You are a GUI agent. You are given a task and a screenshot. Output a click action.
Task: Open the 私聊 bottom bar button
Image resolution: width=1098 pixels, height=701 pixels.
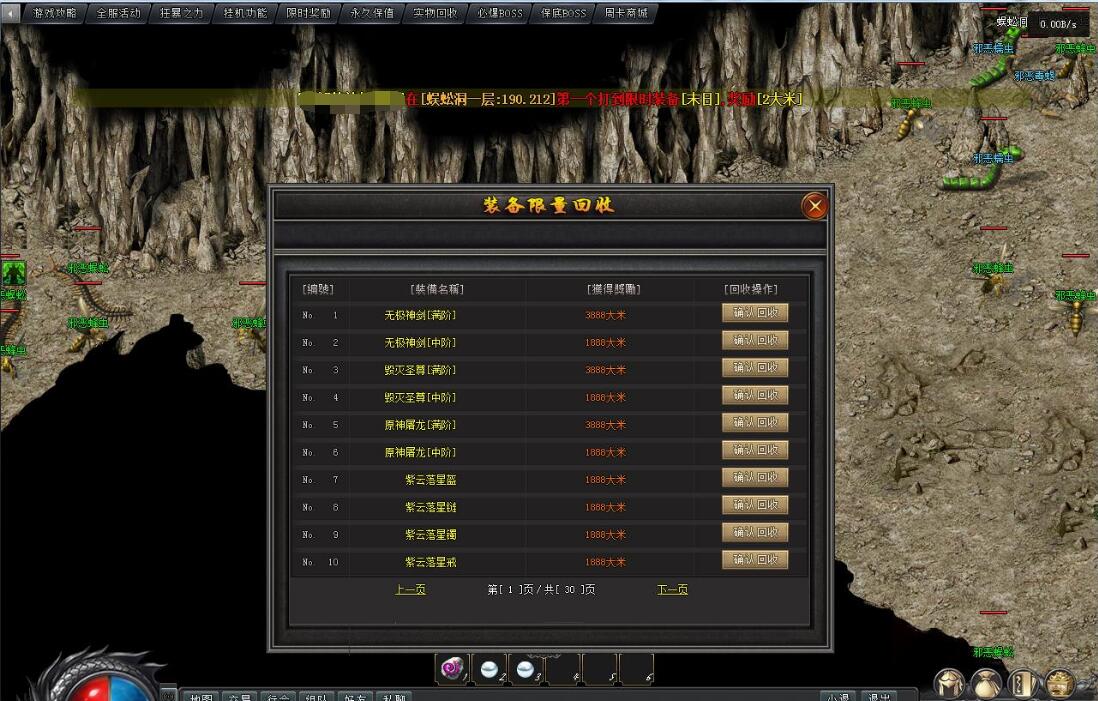pos(394,697)
